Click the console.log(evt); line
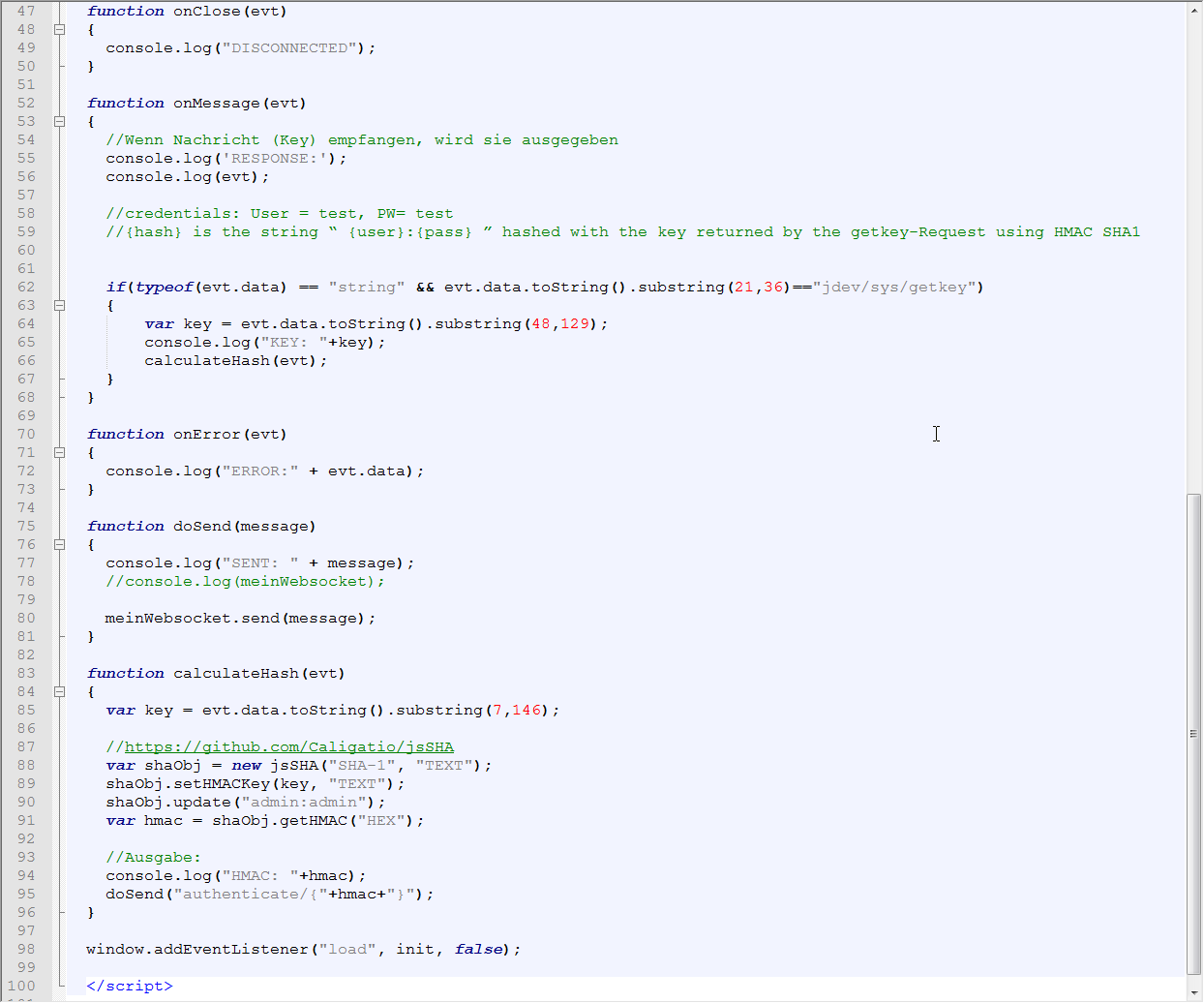1204x1003 pixels. (188, 176)
